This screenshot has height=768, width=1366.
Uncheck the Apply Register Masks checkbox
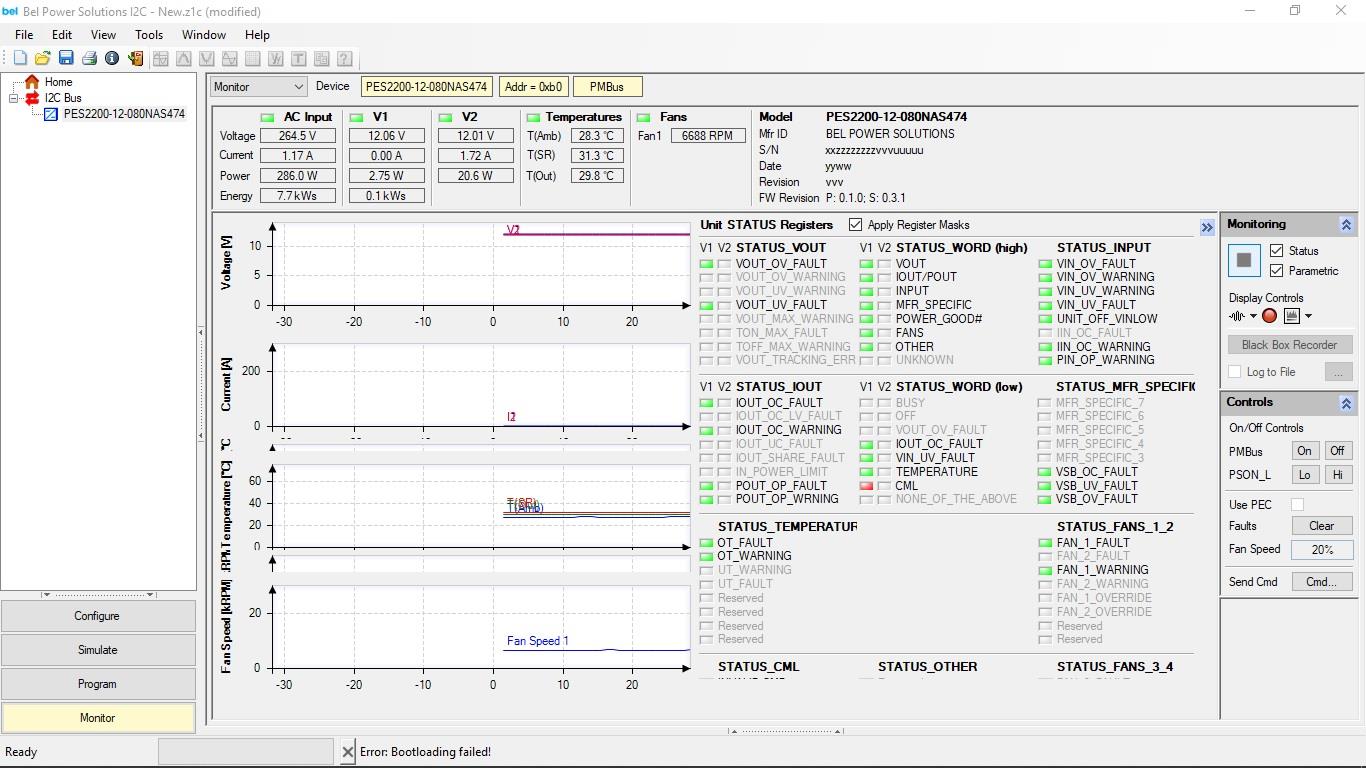tap(854, 224)
